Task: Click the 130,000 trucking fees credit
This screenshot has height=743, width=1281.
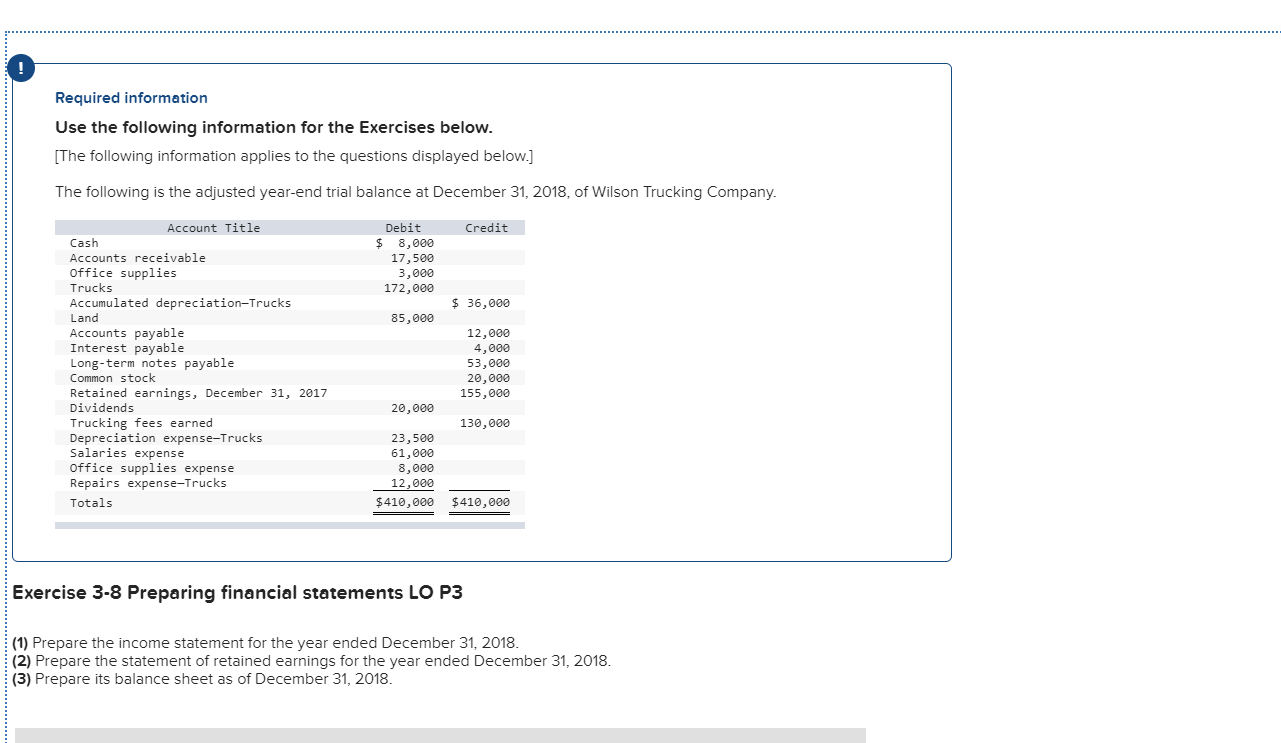Action: tap(485, 423)
